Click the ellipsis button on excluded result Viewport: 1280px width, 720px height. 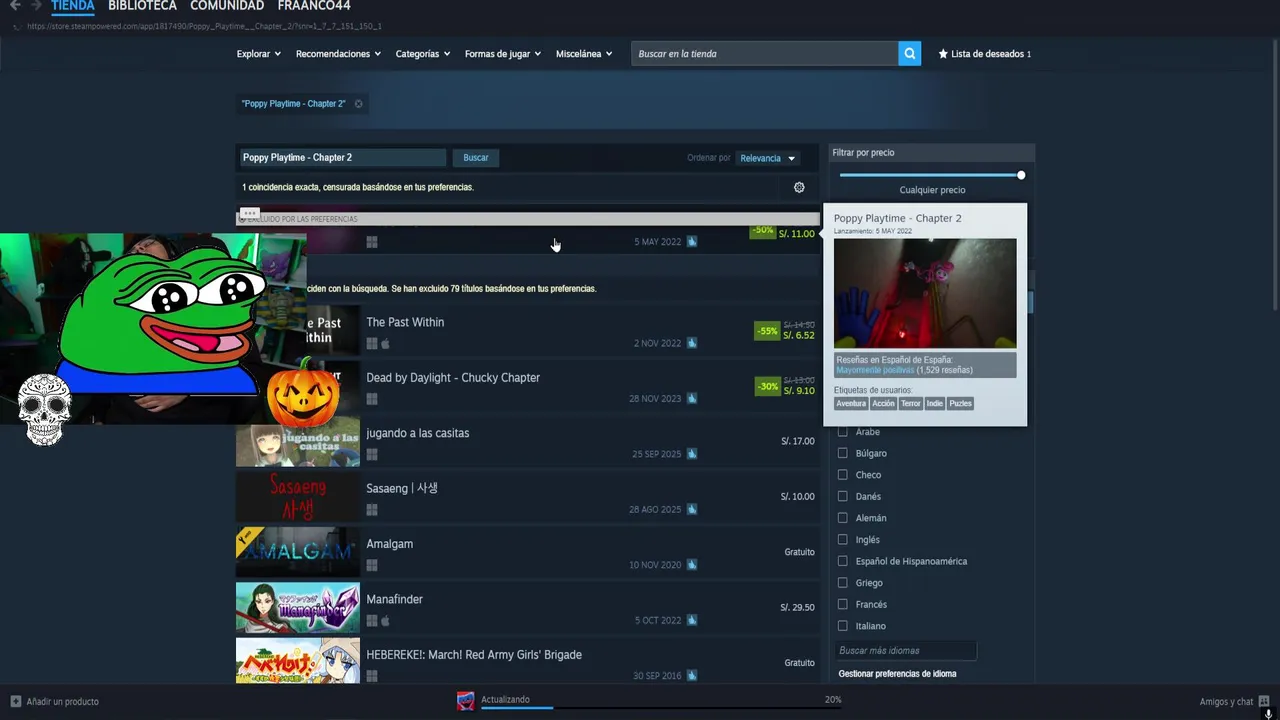click(x=250, y=213)
